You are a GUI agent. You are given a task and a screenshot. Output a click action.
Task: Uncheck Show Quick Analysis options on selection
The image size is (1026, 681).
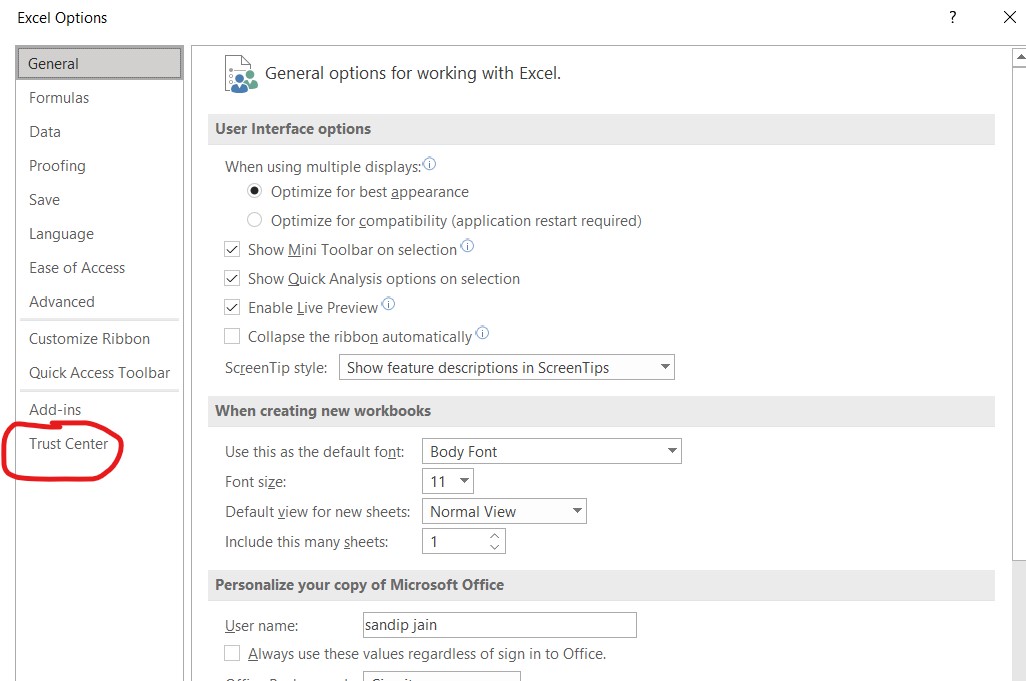(232, 278)
